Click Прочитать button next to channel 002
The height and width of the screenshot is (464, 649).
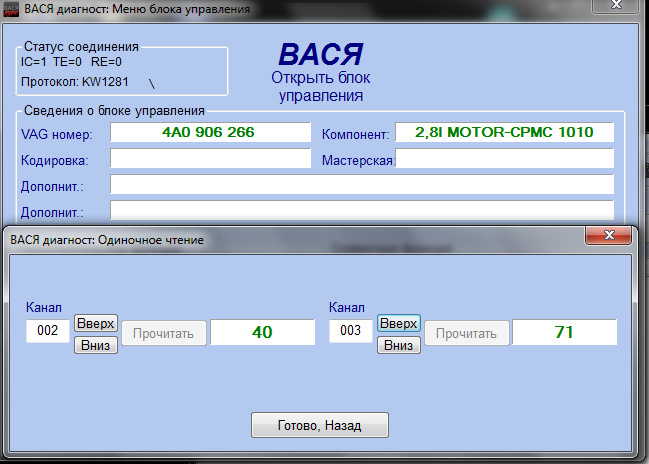point(164,333)
